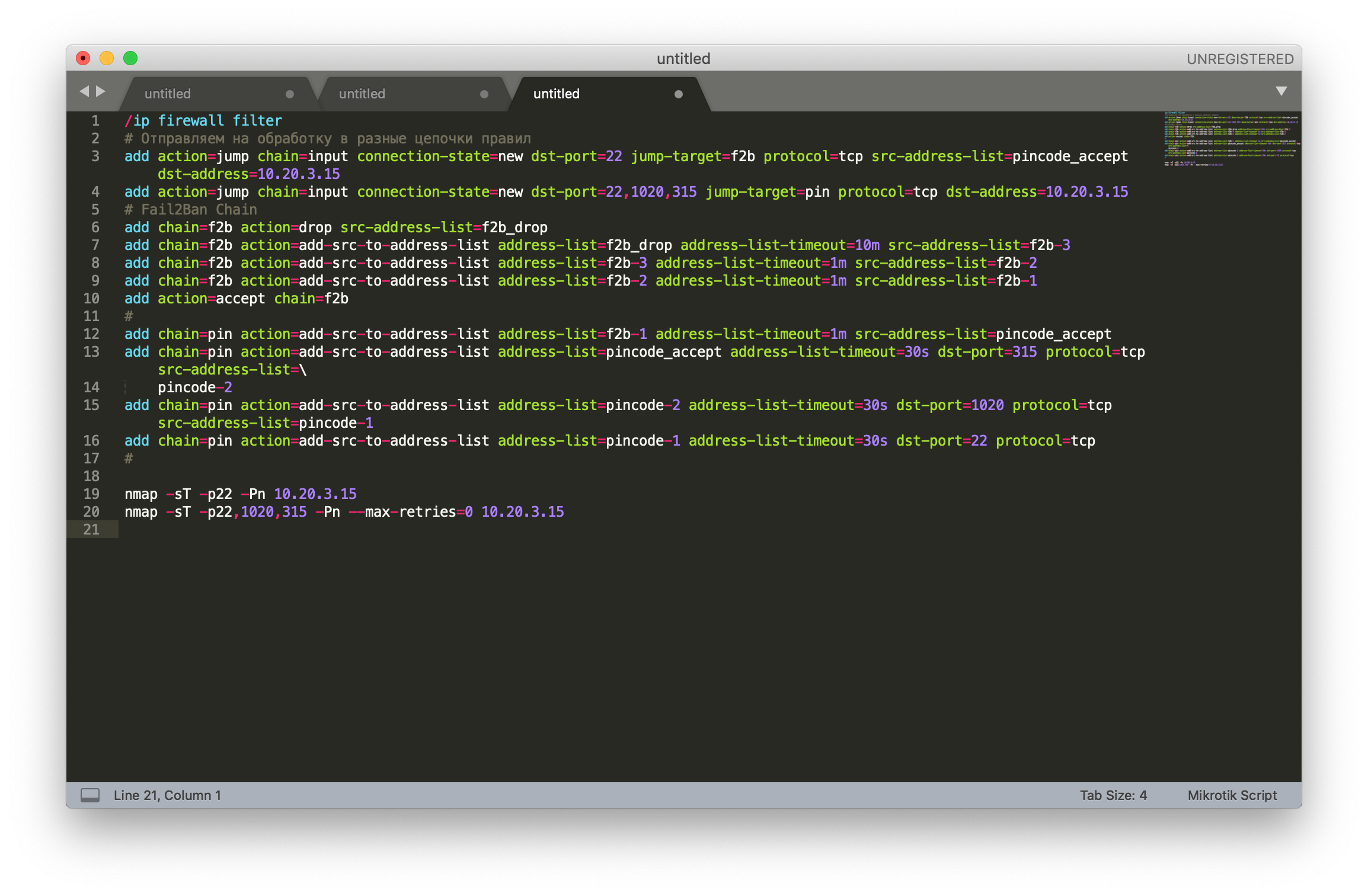Place cursor on the nmap -sT -p22 -Pn line
The image size is (1368, 896).
point(240,494)
